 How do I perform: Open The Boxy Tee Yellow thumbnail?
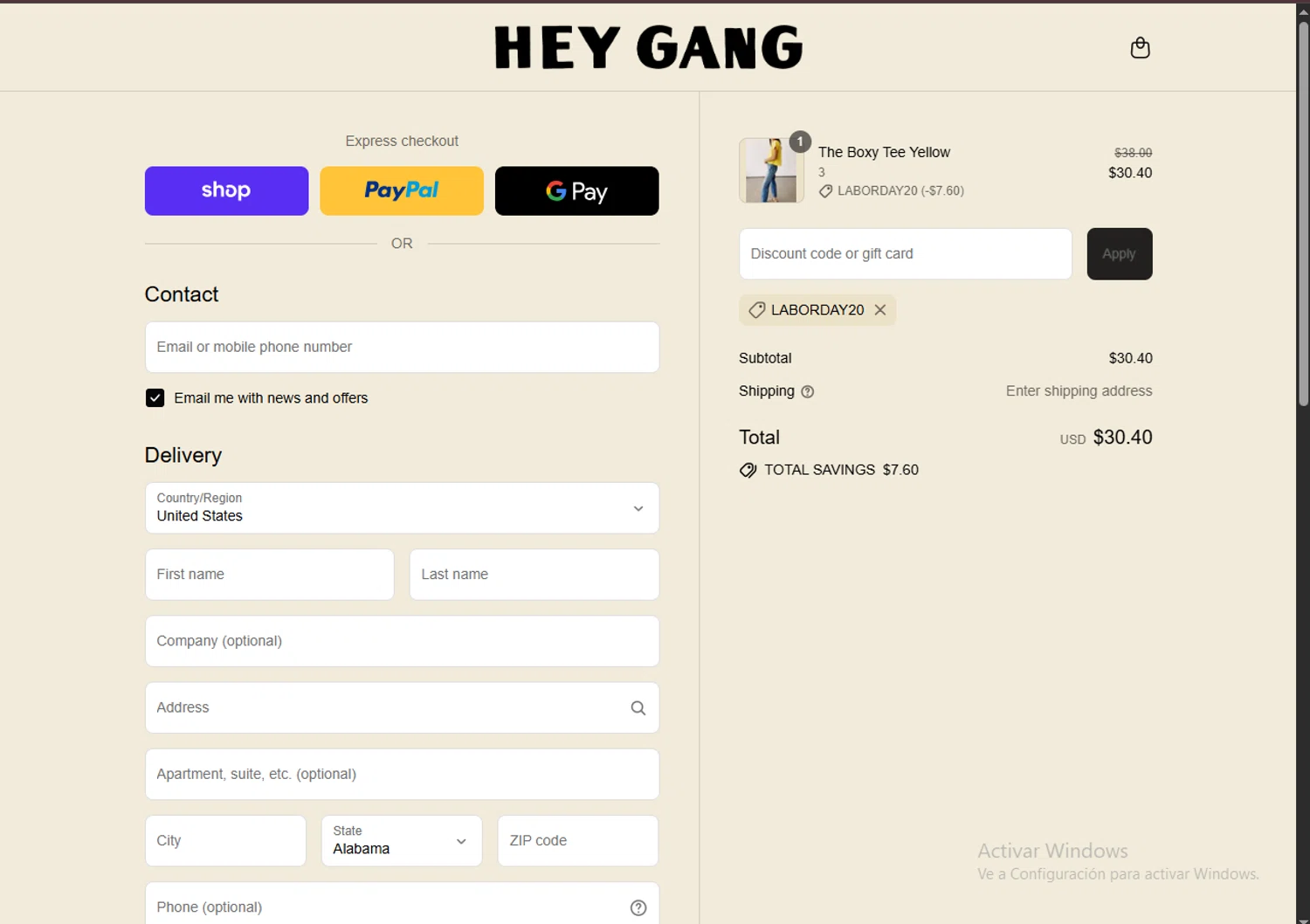coord(771,170)
